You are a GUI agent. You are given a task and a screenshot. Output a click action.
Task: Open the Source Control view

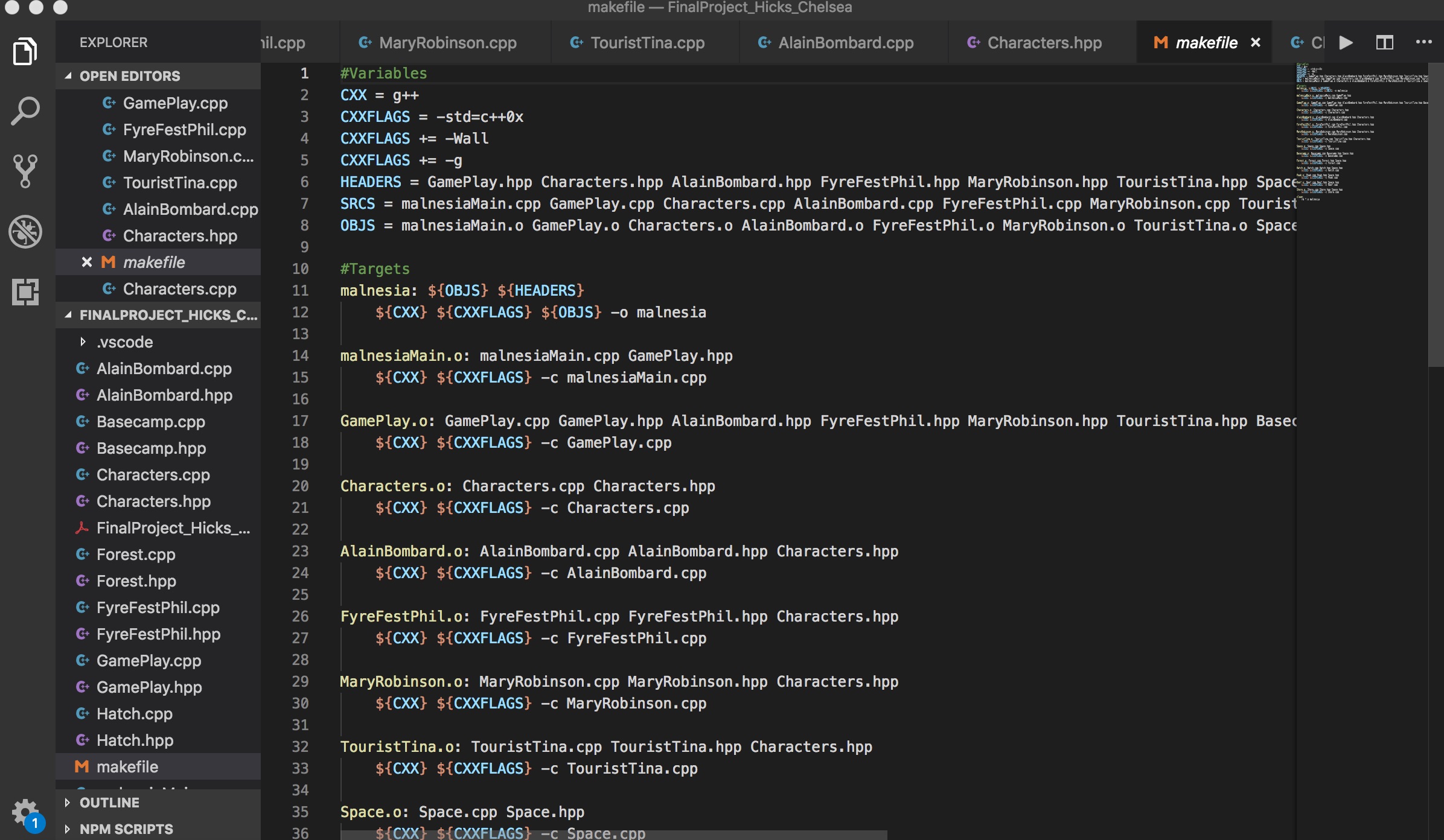click(x=25, y=171)
